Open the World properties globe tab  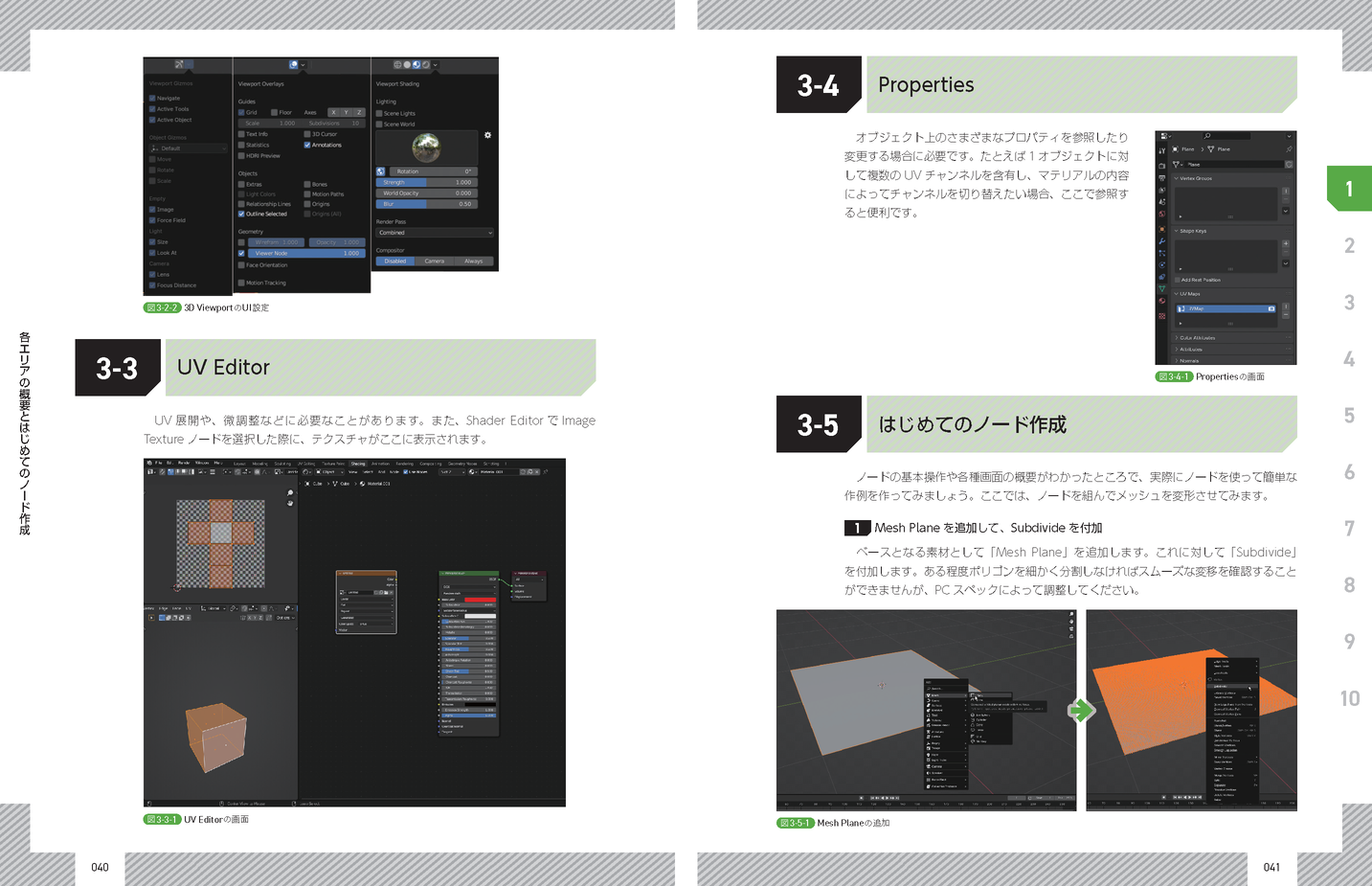pos(1162,214)
